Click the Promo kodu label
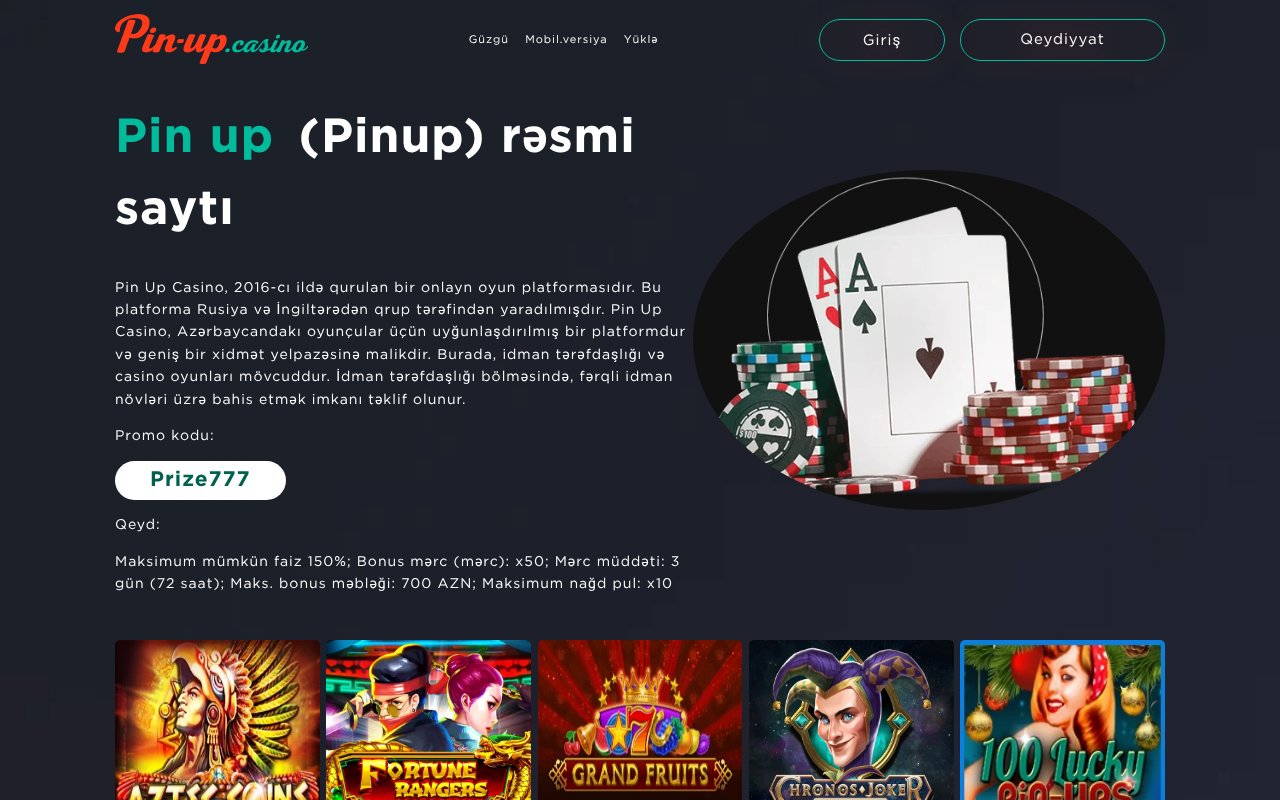 [165, 435]
